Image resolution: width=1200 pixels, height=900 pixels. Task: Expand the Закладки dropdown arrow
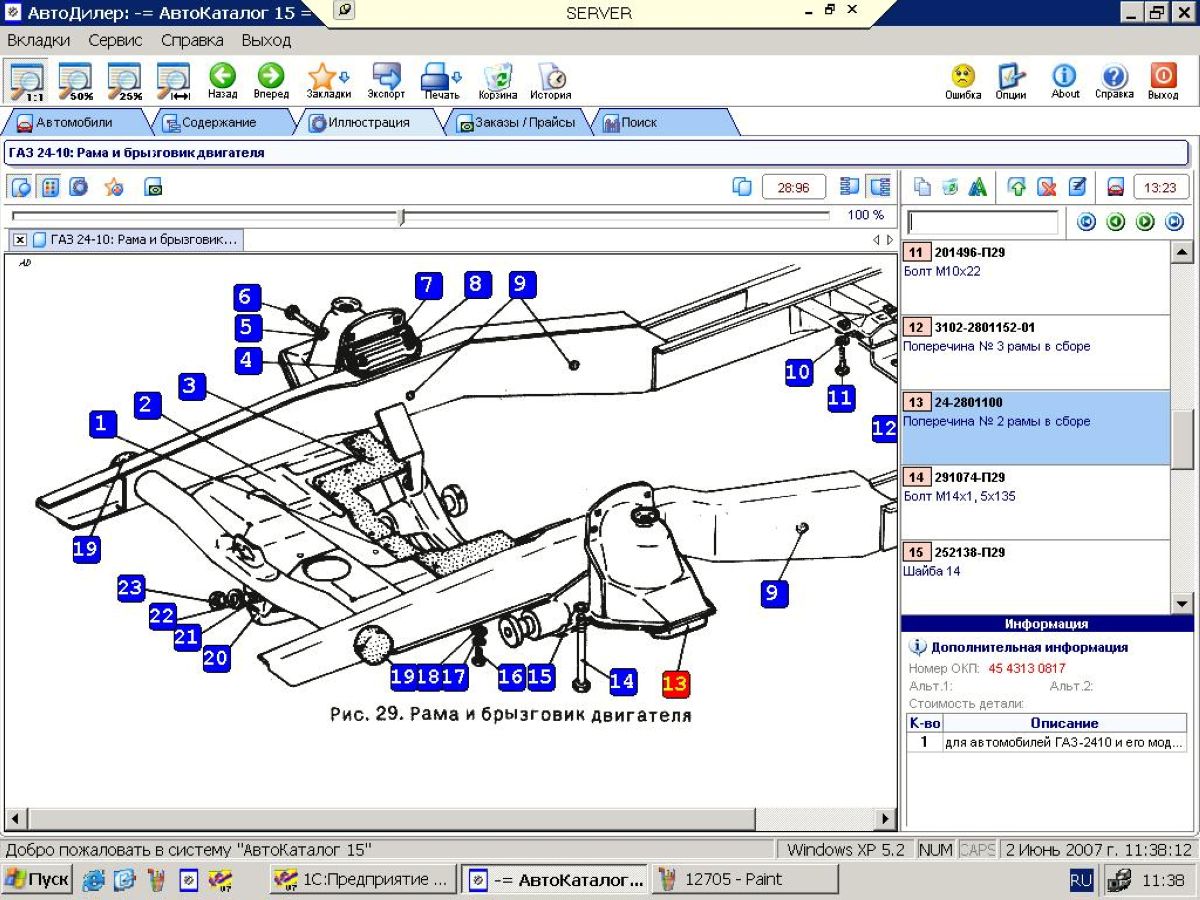click(x=345, y=77)
